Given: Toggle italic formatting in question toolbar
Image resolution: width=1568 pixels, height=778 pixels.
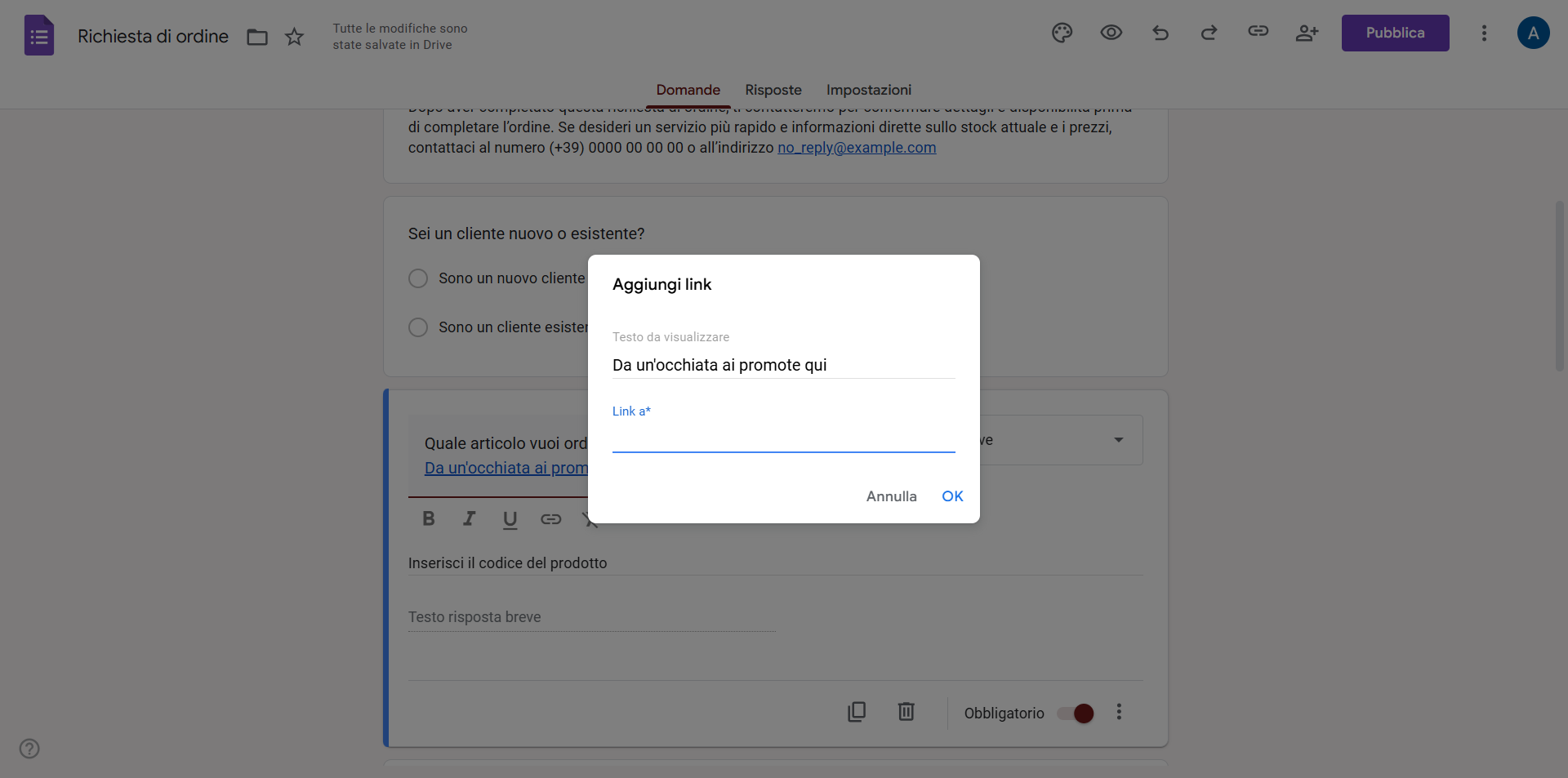Looking at the screenshot, I should 469,518.
